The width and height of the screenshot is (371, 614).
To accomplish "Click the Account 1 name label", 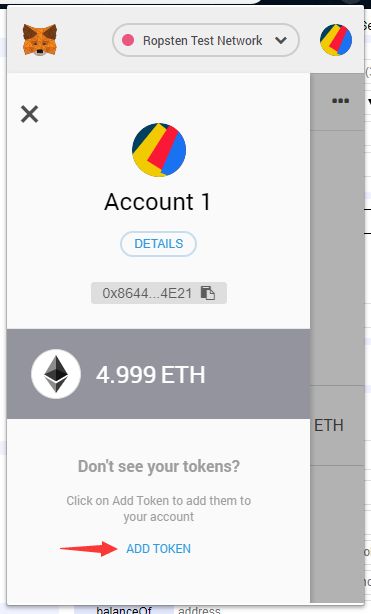I will [158, 202].
